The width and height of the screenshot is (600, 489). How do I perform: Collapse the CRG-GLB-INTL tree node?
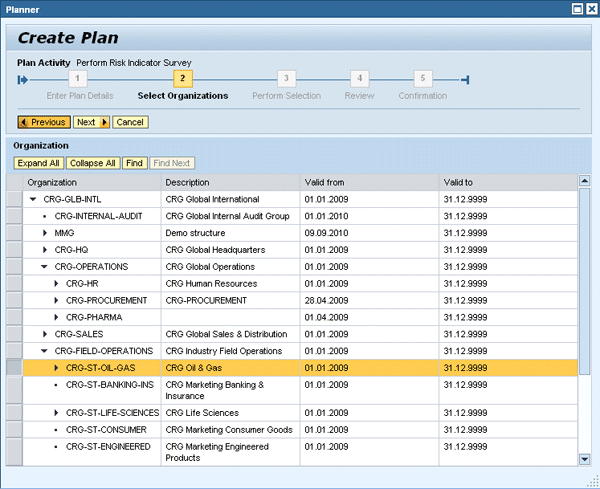[33, 199]
